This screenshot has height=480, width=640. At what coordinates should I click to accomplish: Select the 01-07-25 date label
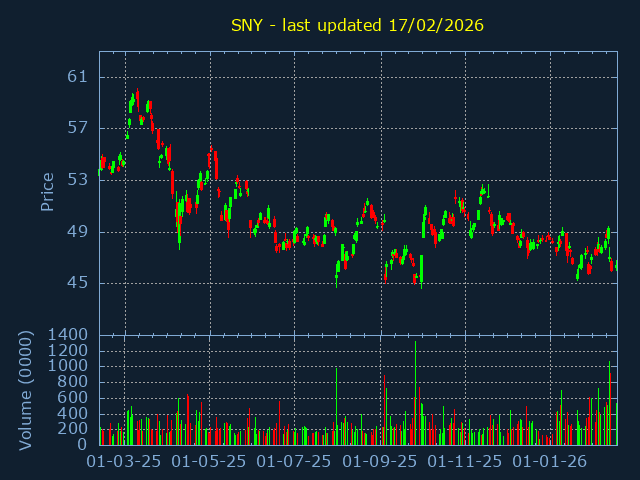(295, 462)
